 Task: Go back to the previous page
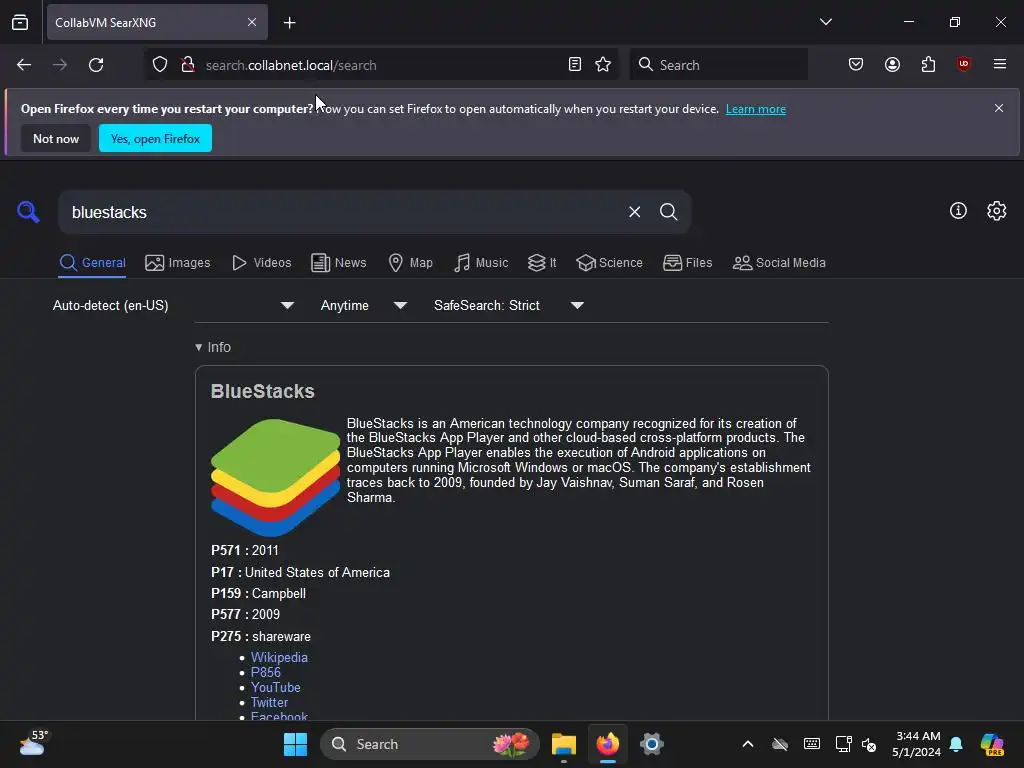24,65
